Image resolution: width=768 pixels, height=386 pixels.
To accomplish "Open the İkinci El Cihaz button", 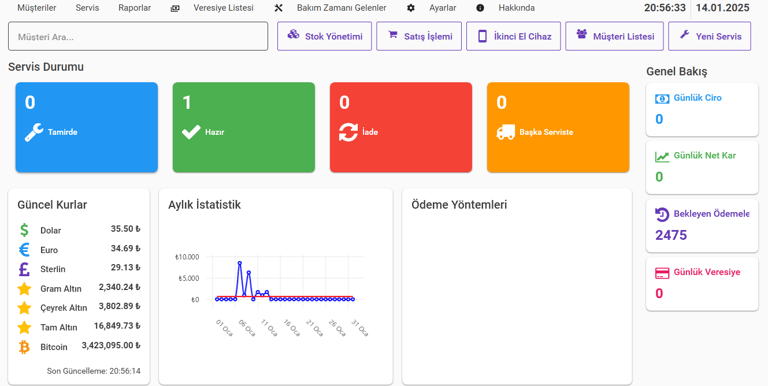I will pos(513,36).
